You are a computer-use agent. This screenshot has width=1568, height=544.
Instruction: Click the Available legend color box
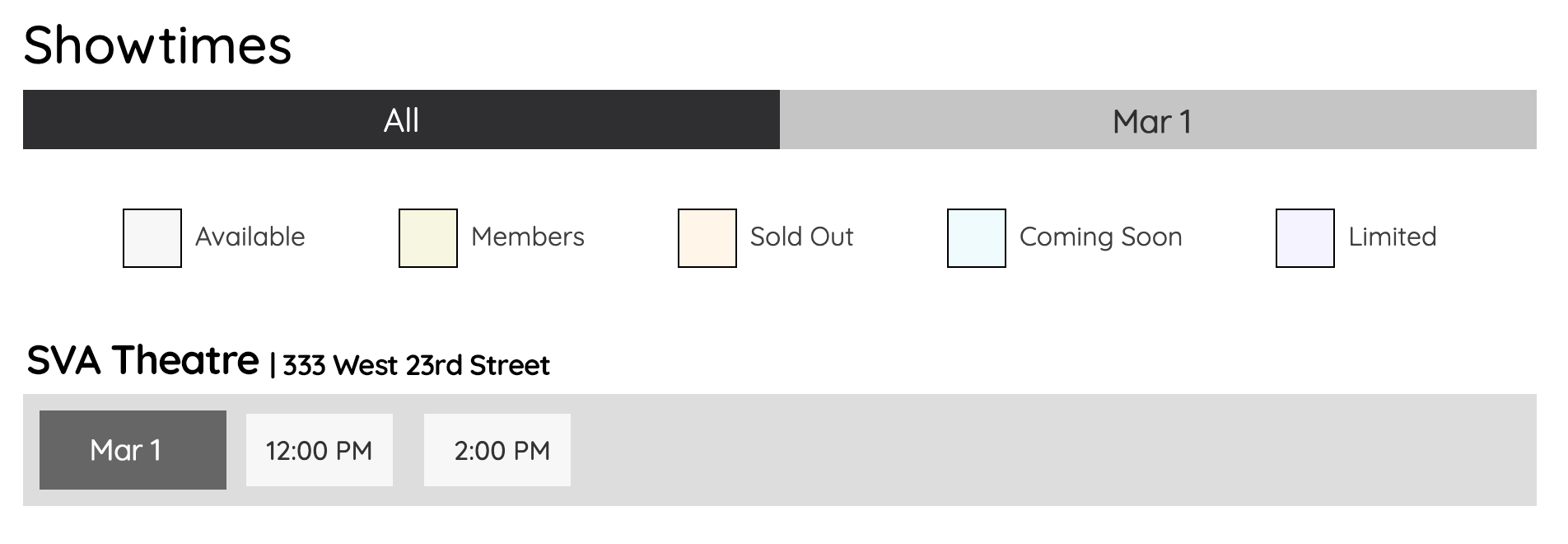152,238
